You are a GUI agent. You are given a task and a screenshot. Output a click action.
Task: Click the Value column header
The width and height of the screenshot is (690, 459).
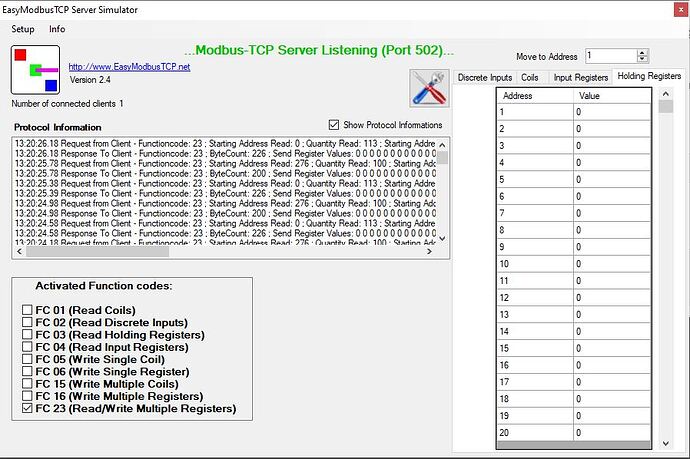click(x=612, y=95)
